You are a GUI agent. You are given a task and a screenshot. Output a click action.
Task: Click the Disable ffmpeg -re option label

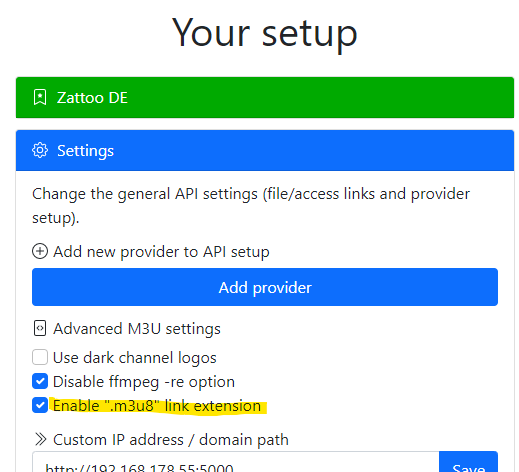(x=144, y=382)
